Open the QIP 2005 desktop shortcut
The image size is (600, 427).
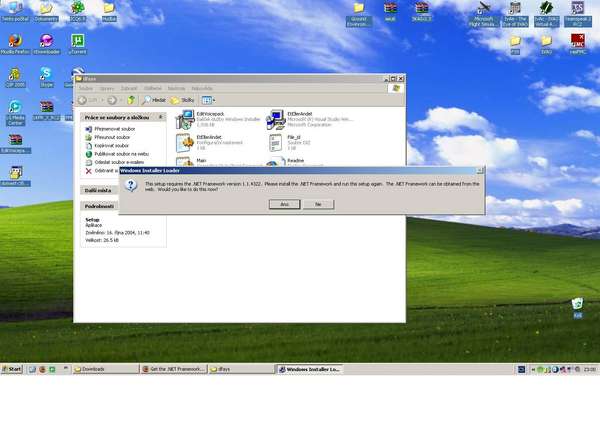(x=15, y=77)
